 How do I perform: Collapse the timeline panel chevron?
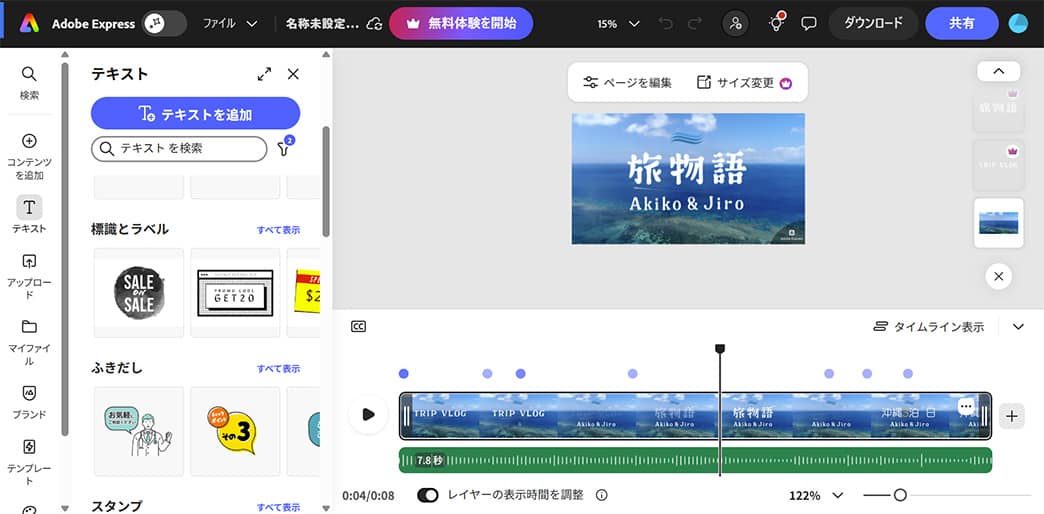(x=1018, y=327)
